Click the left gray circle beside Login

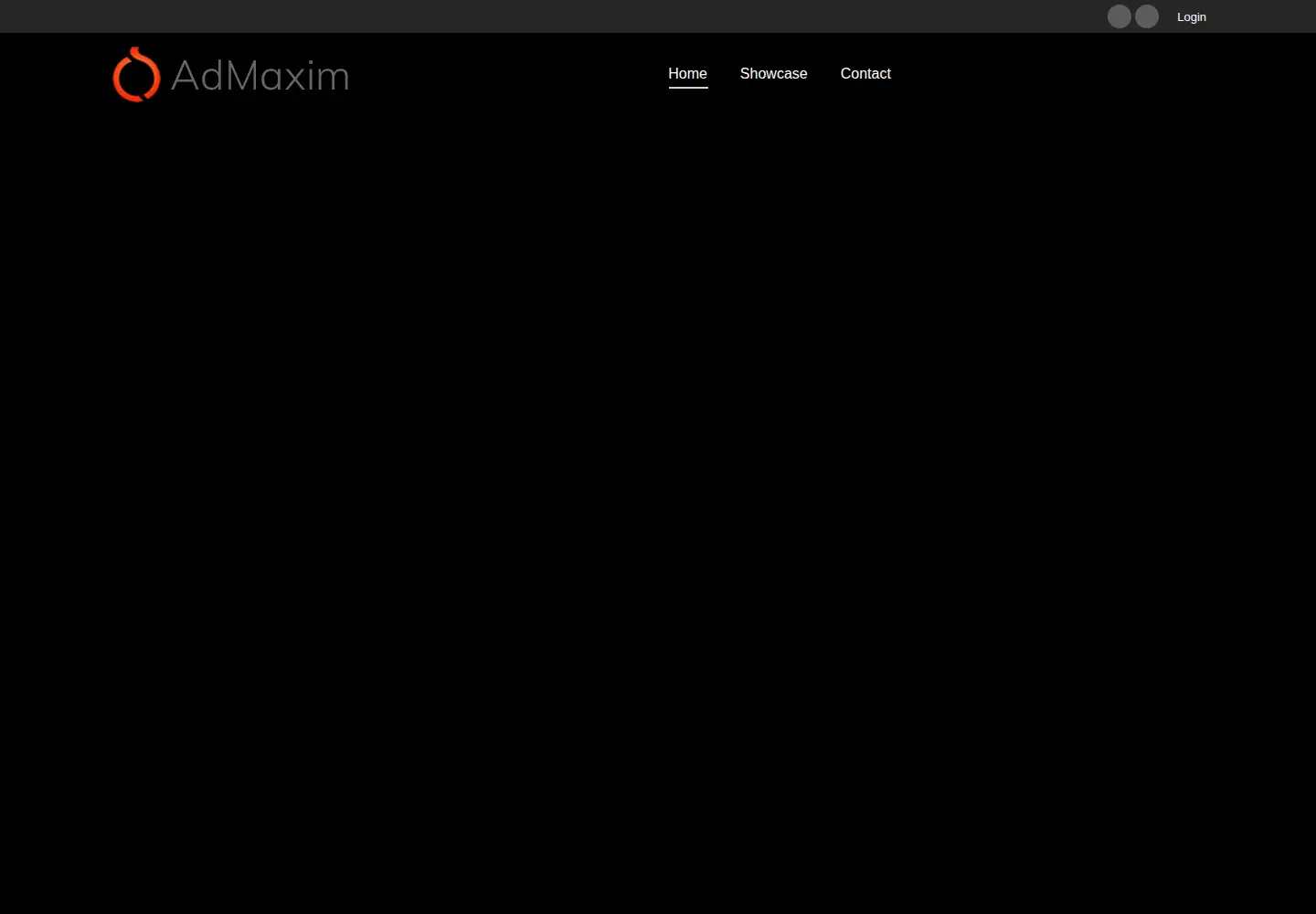(1120, 16)
